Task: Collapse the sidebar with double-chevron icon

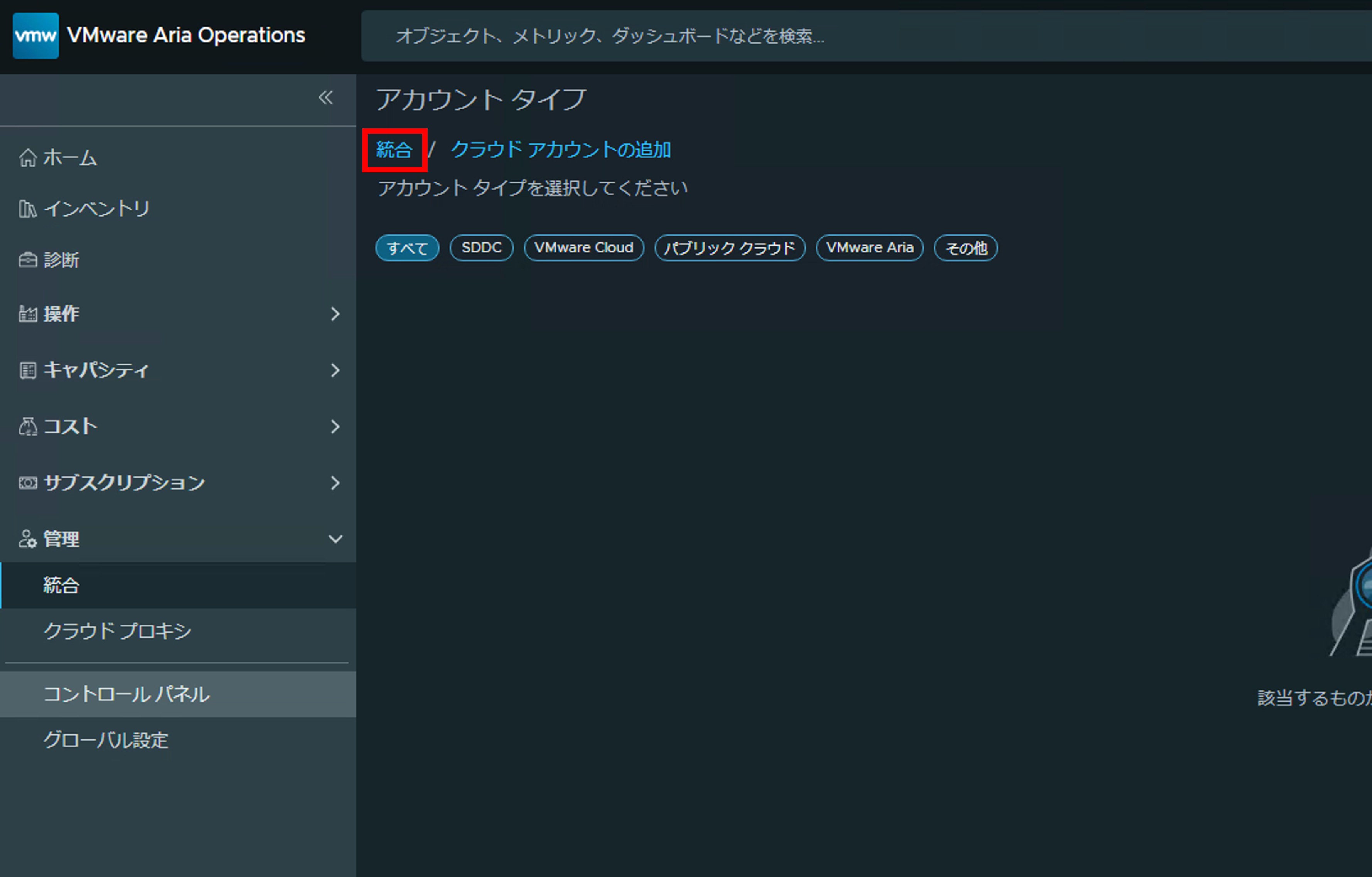Action: click(325, 98)
